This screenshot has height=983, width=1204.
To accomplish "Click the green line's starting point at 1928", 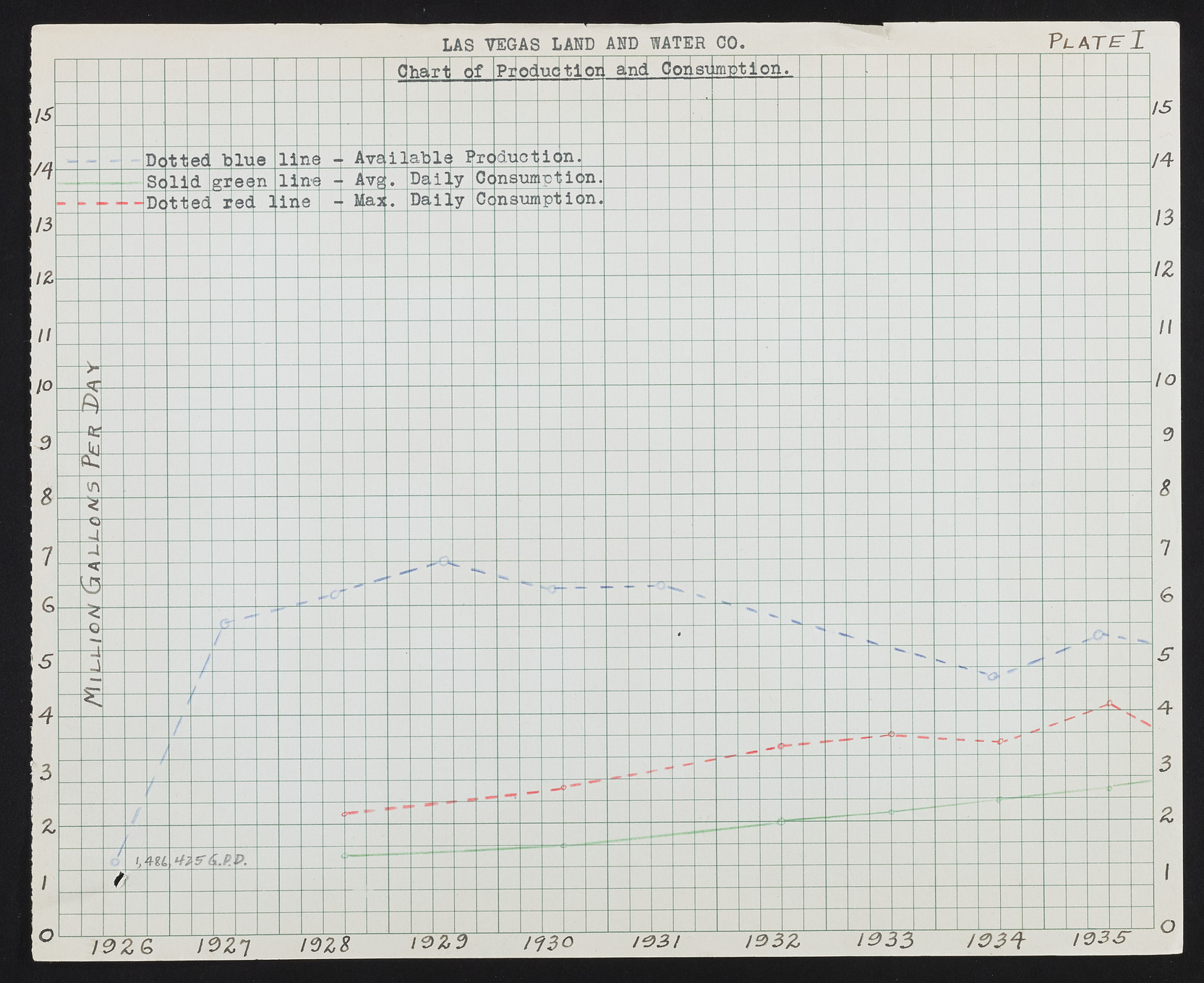I will pos(345,856).
